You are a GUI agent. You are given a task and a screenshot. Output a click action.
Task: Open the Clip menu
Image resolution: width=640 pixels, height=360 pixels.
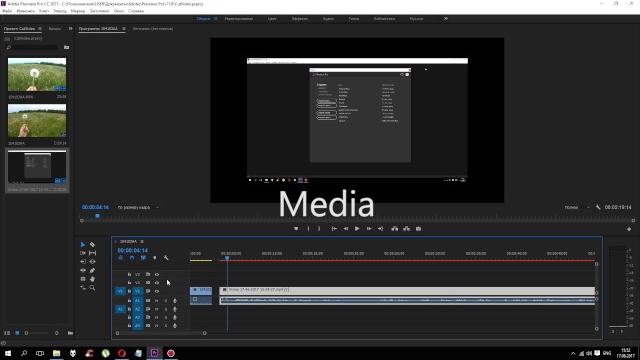point(44,11)
